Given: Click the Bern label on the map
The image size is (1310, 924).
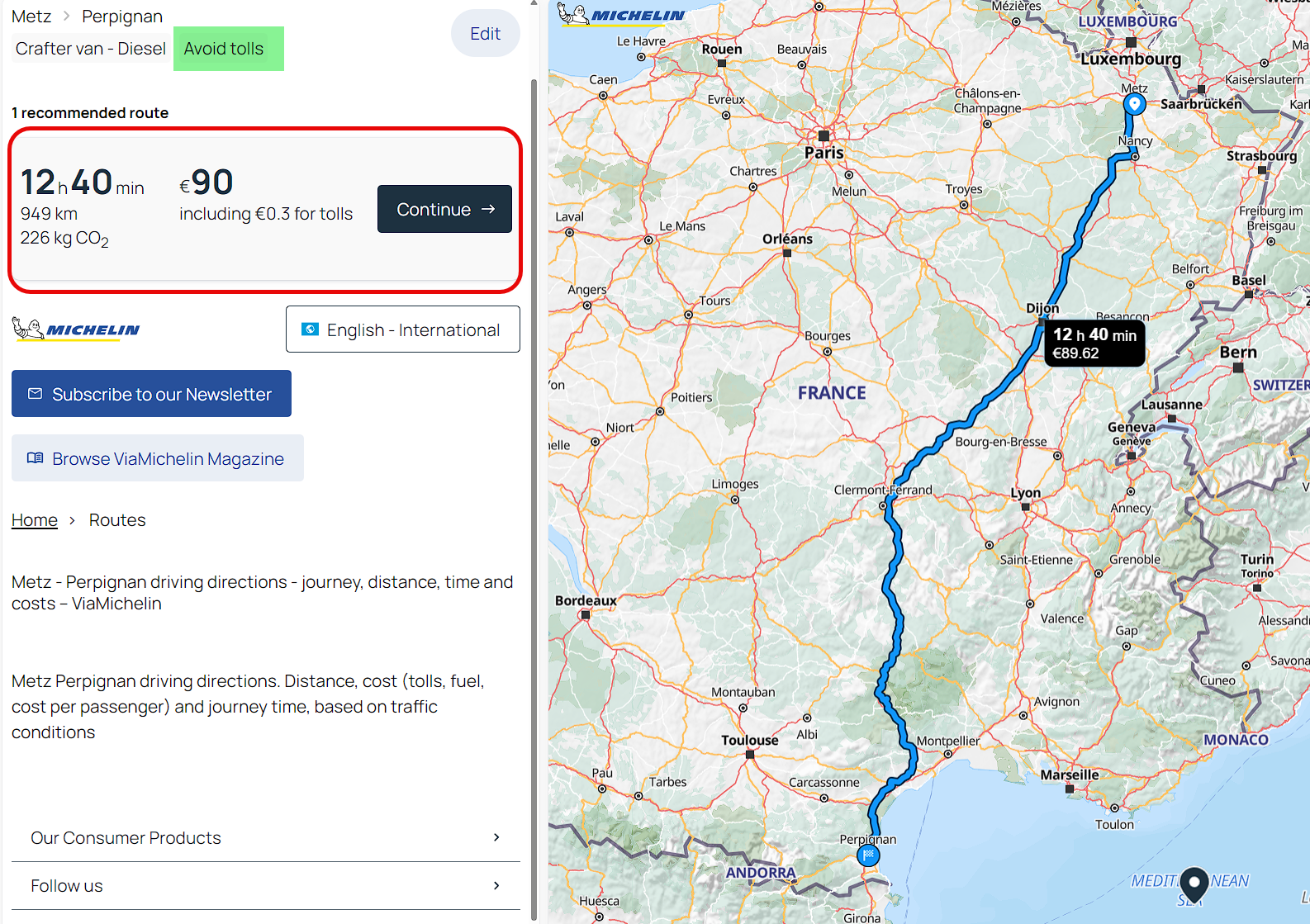Looking at the screenshot, I should [1238, 353].
